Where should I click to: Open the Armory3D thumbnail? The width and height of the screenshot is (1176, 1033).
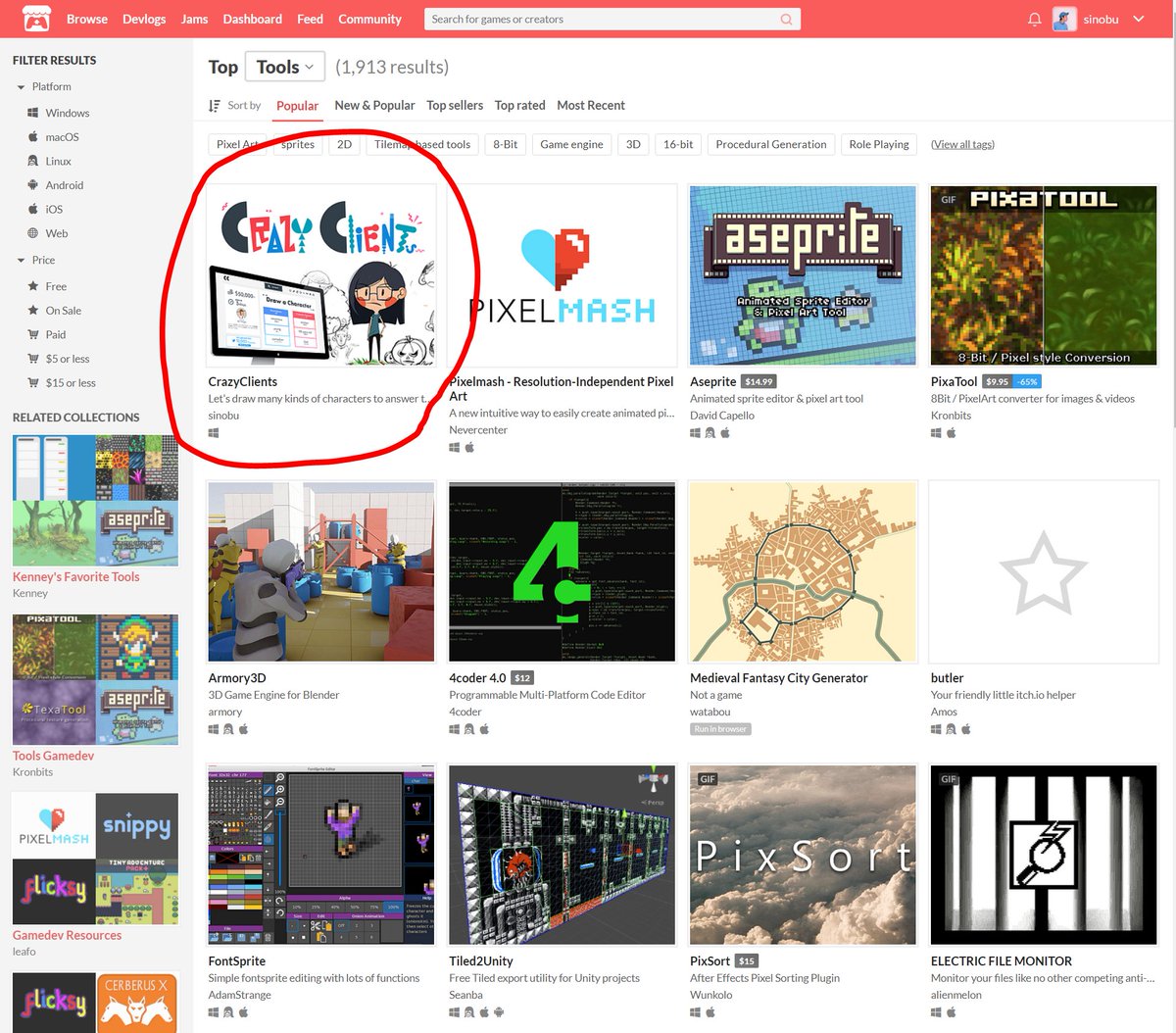[x=321, y=571]
